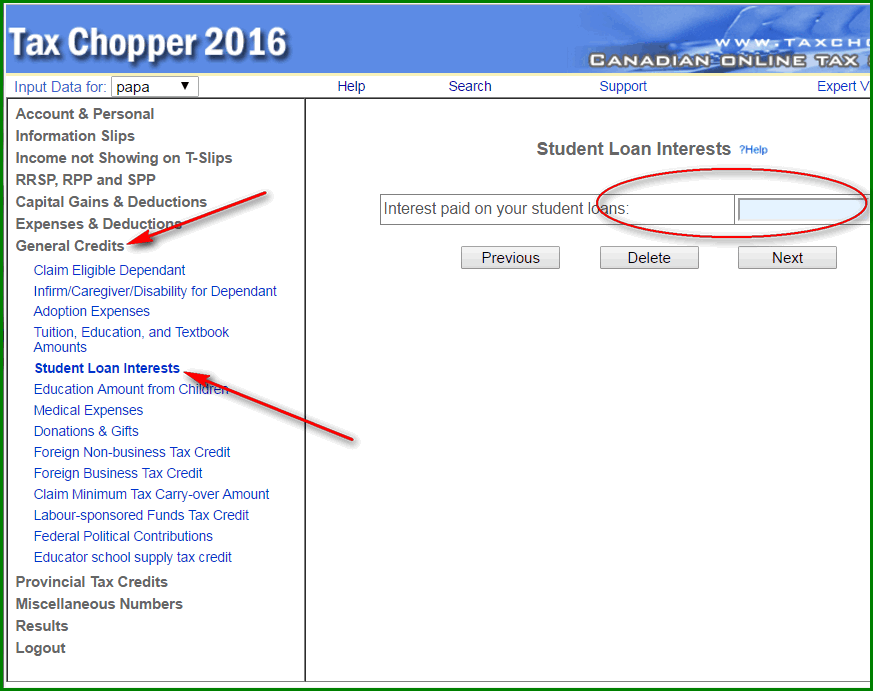
Task: Click the Delete button
Action: click(x=649, y=258)
